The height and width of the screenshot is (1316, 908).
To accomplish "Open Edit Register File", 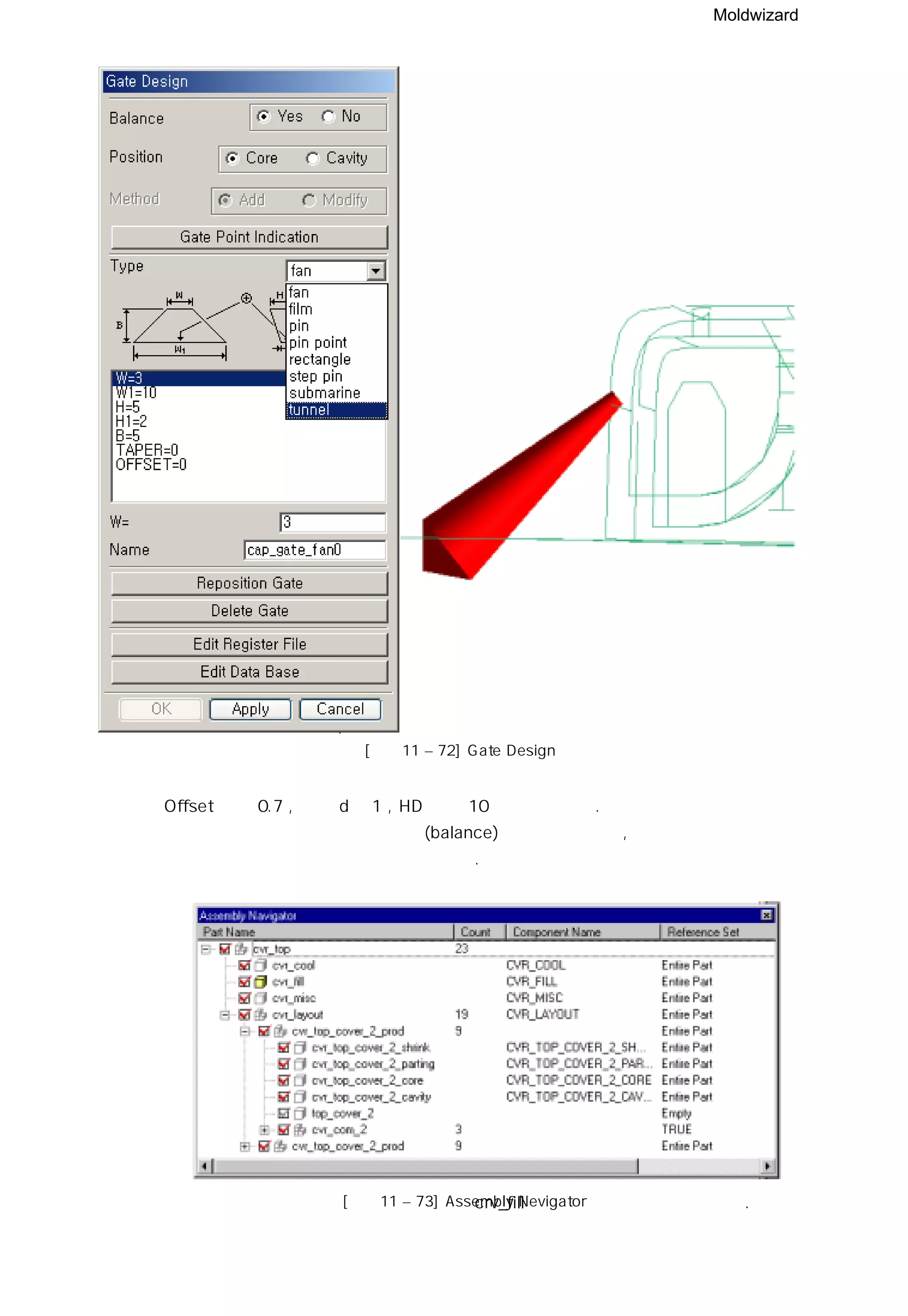I will (249, 644).
